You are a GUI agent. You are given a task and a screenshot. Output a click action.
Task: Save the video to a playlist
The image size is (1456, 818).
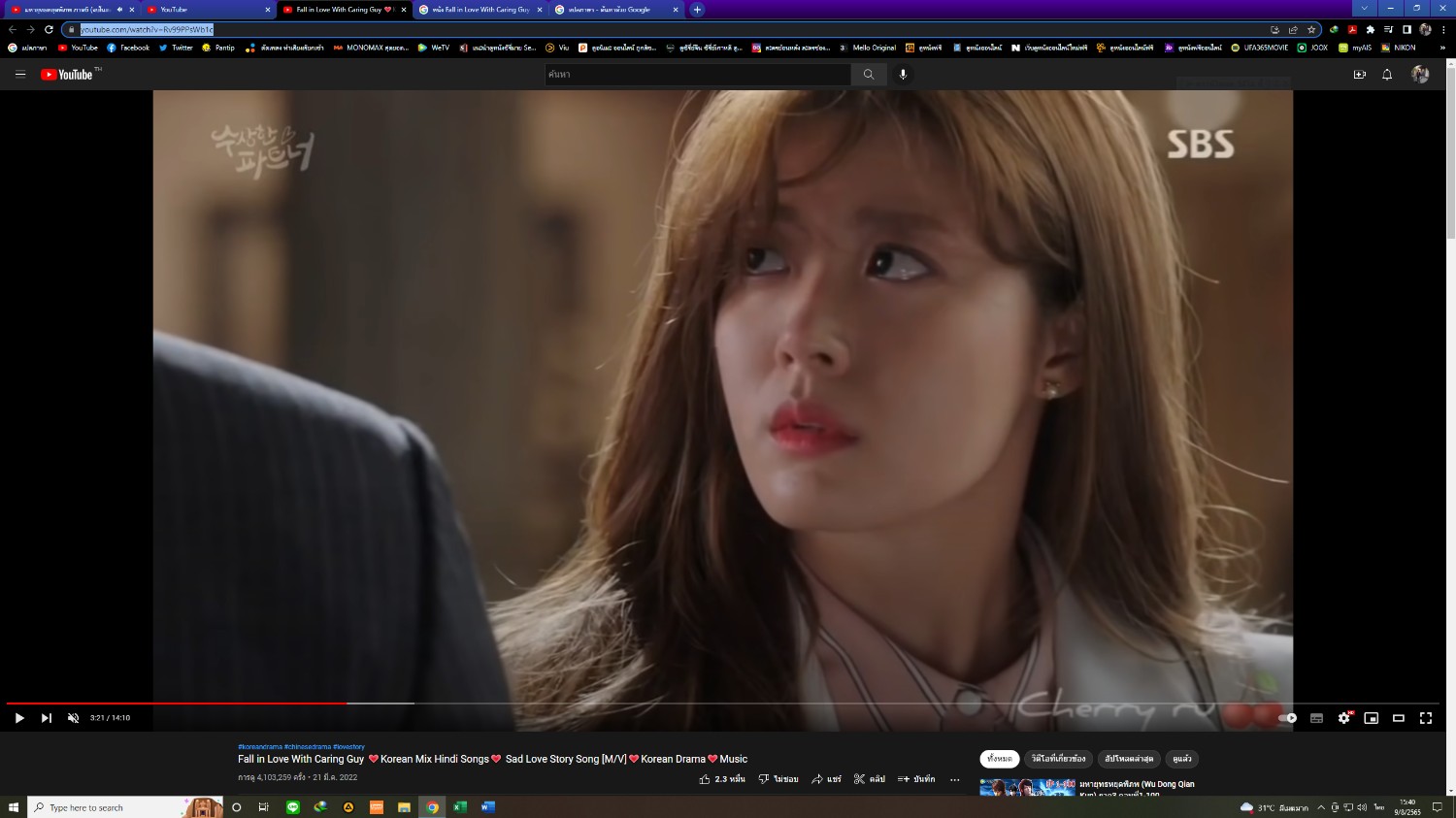click(916, 779)
